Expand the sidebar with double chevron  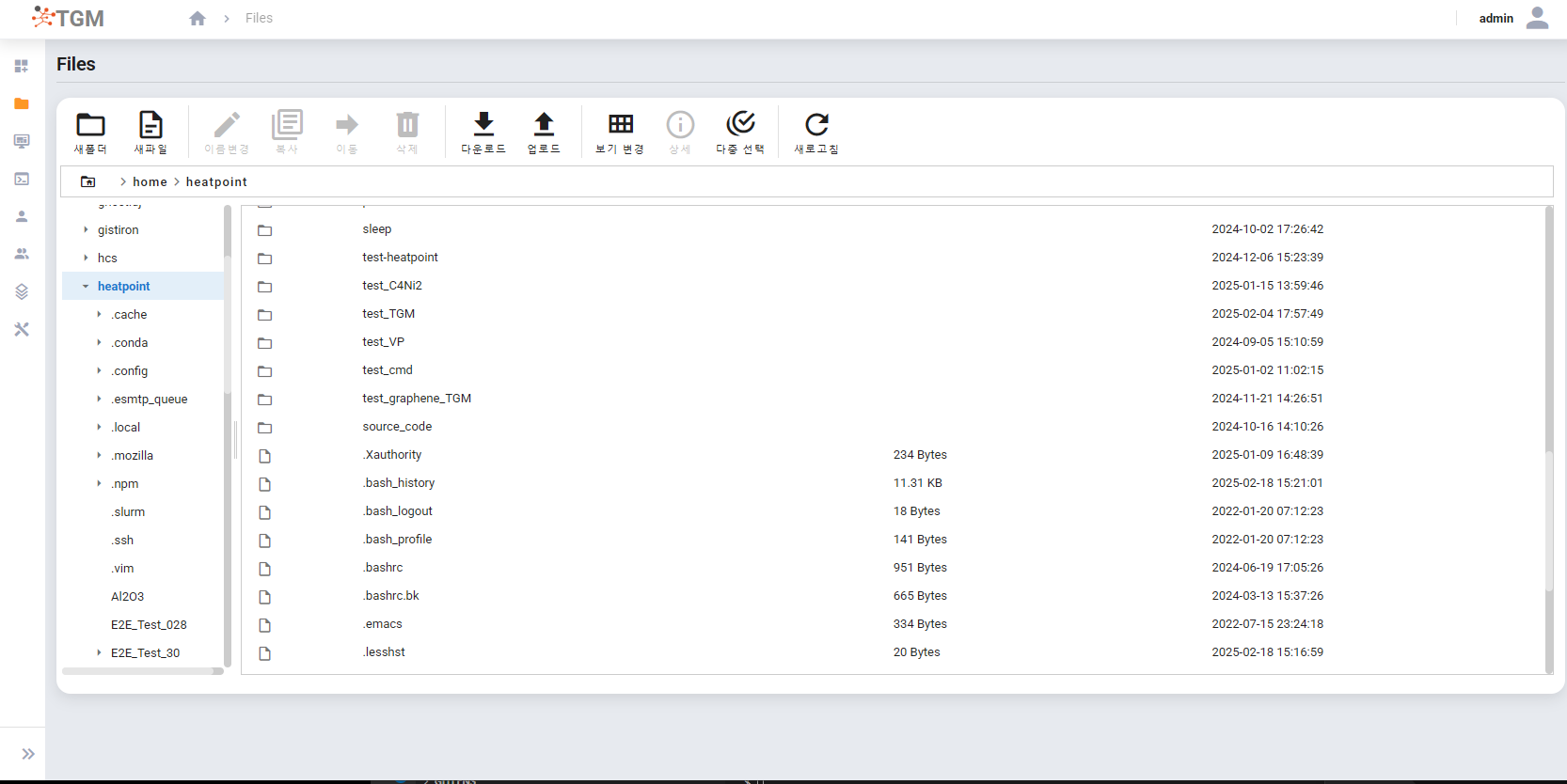click(x=28, y=754)
